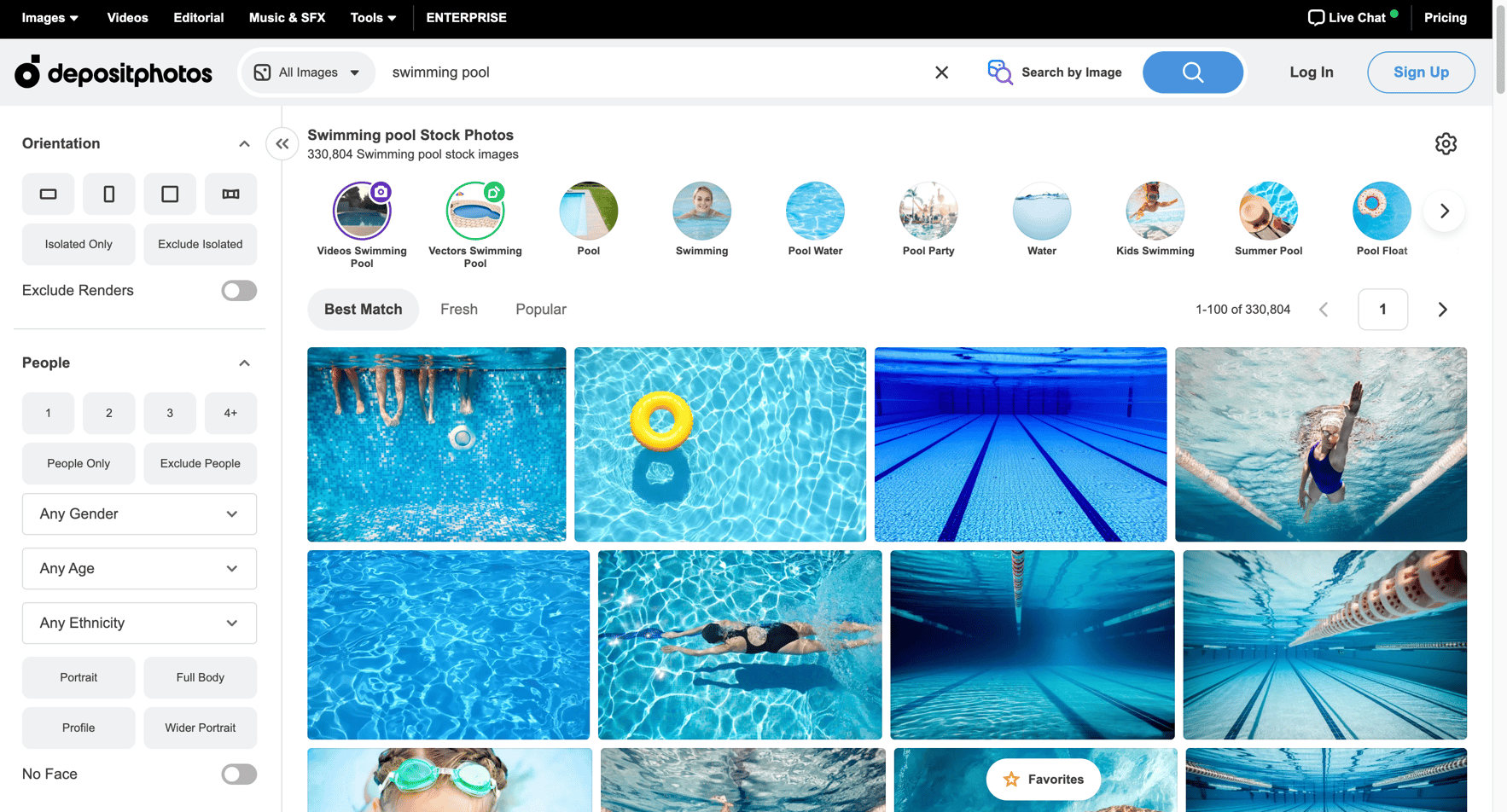Open Any Age dropdown

139,568
